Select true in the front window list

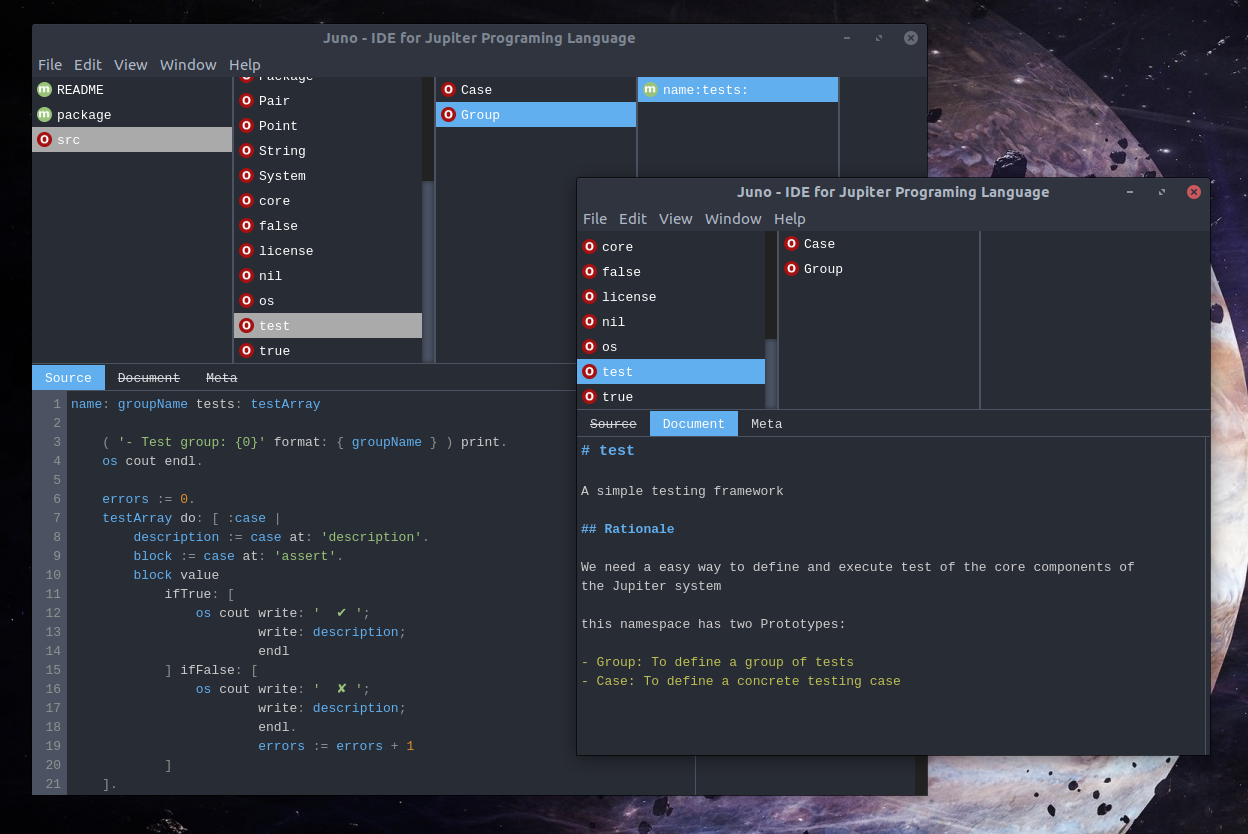[x=671, y=397]
